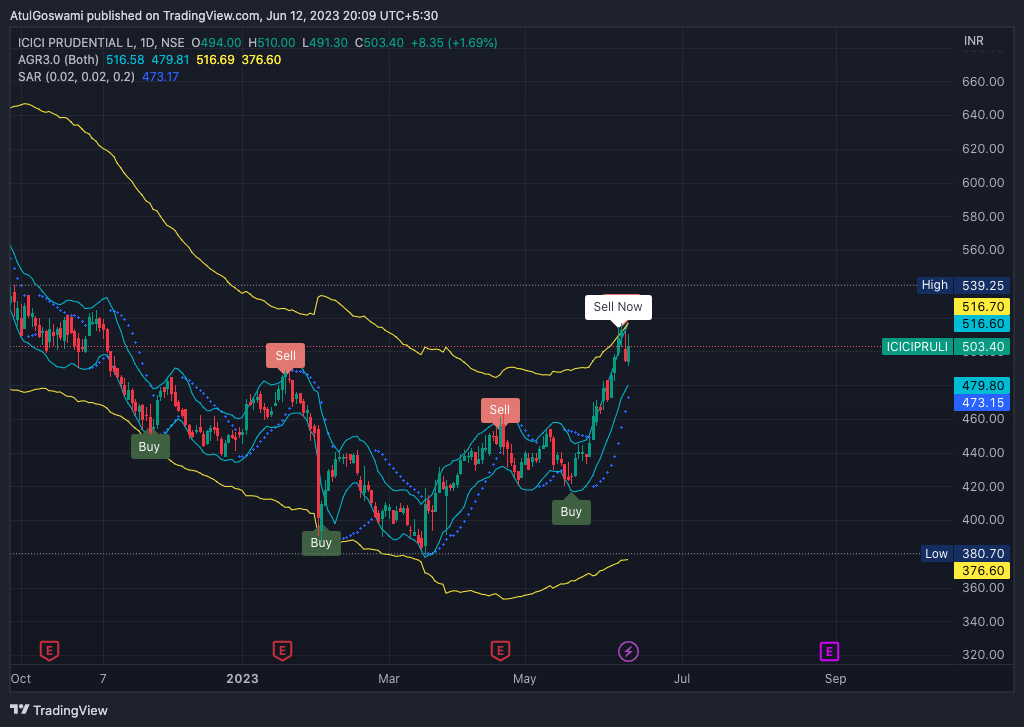
Task: Click the earnings icon near Oct
Action: click(x=50, y=651)
